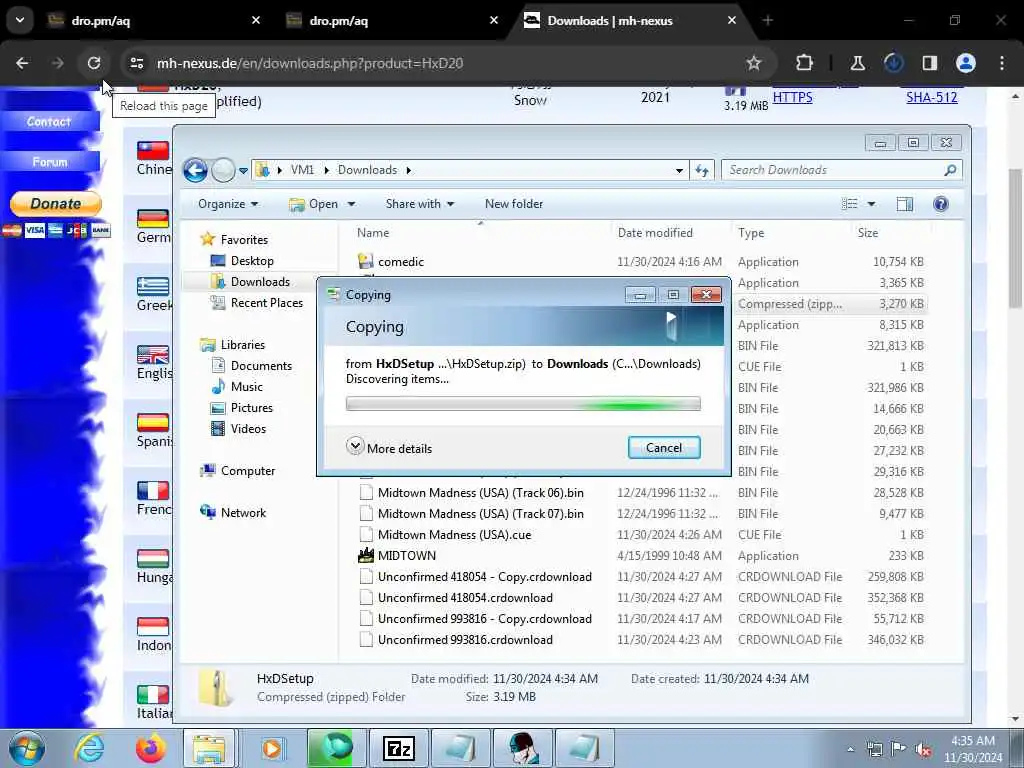
Task: Select Favorites in navigation pane
Action: point(244,240)
